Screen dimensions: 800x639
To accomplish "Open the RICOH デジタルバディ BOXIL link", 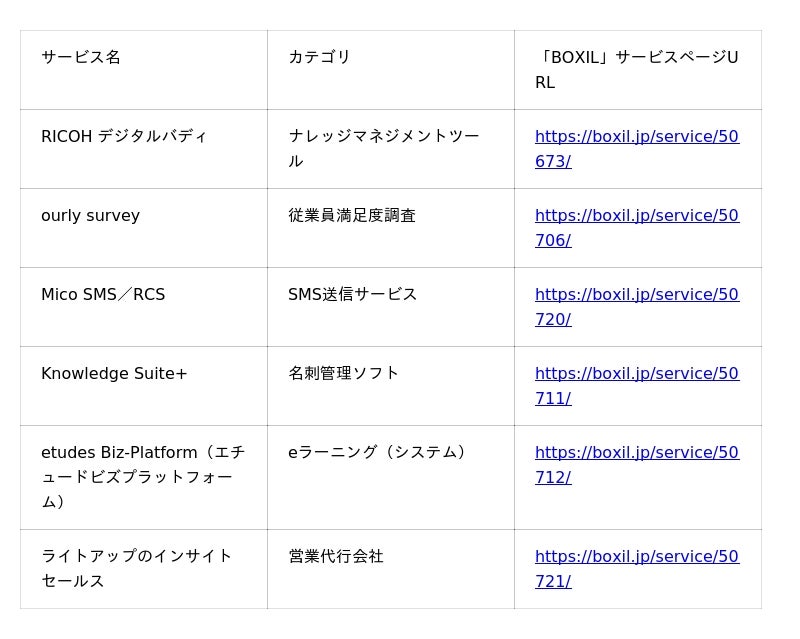I will [x=636, y=137].
